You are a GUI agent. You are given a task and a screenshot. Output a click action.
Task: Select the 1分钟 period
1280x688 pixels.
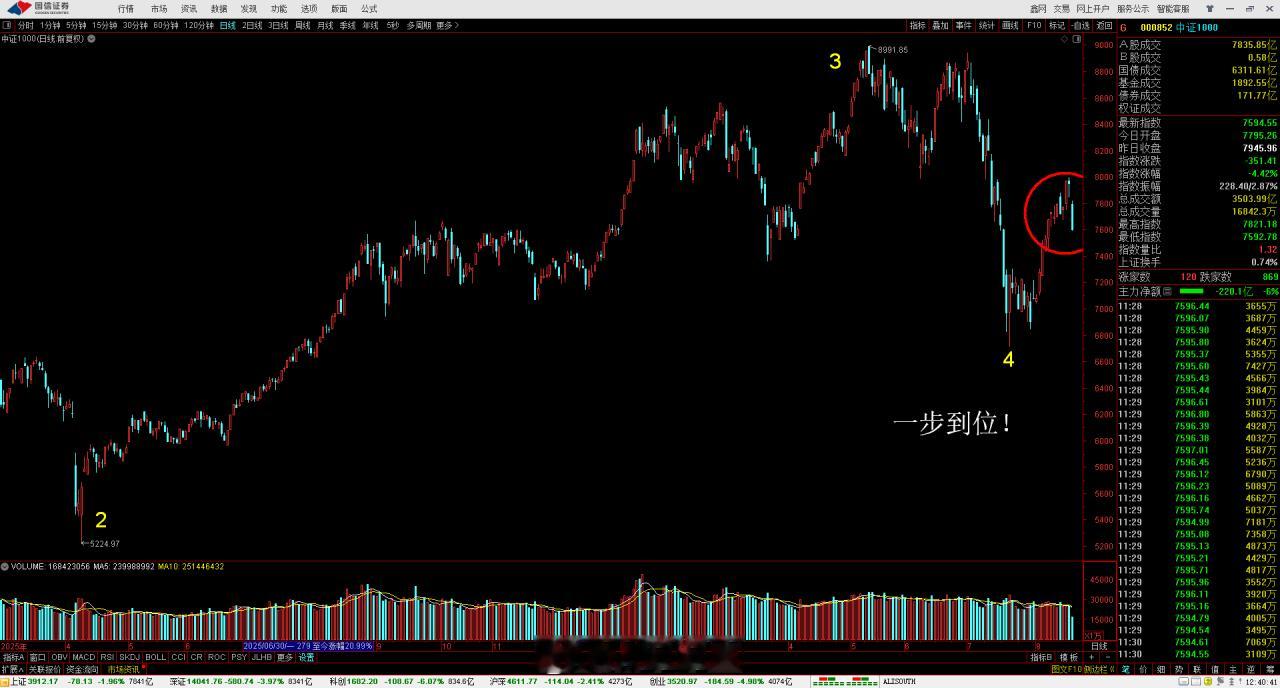click(x=50, y=25)
